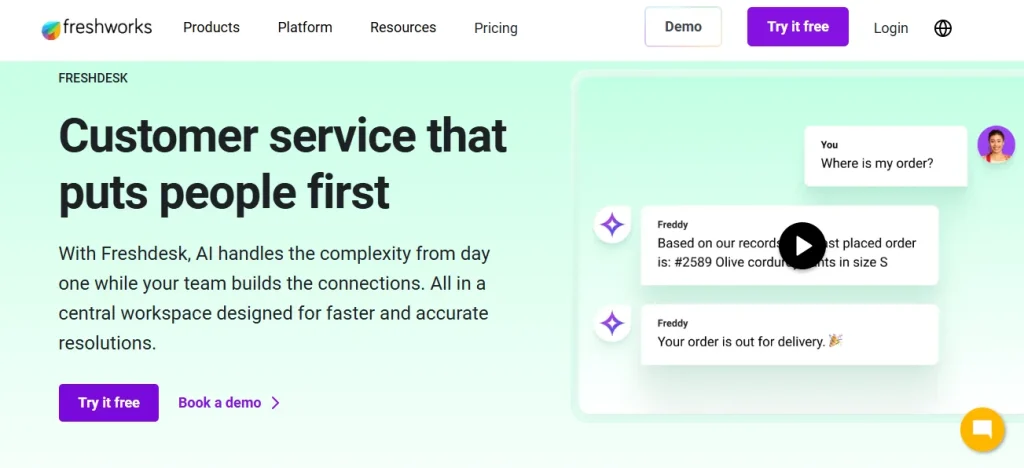This screenshot has width=1024, height=468.
Task: Click the FRESHDESK label text
Action: click(x=93, y=78)
